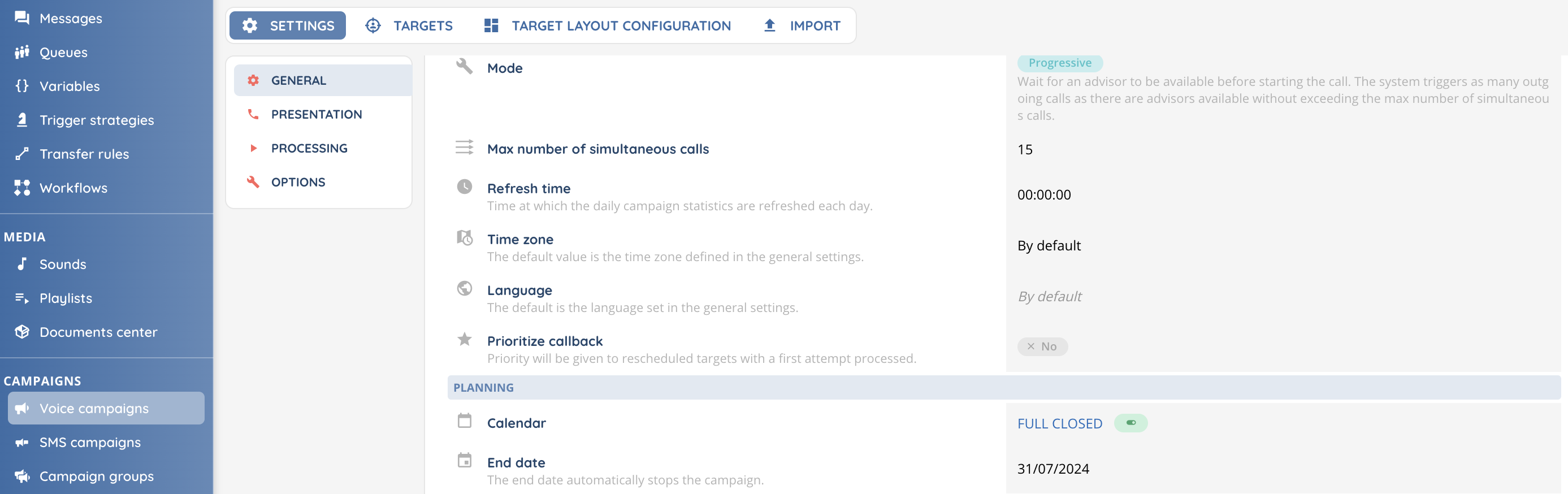The width and height of the screenshot is (1568, 494).
Task: Go to SMS campaigns
Action: 90,443
